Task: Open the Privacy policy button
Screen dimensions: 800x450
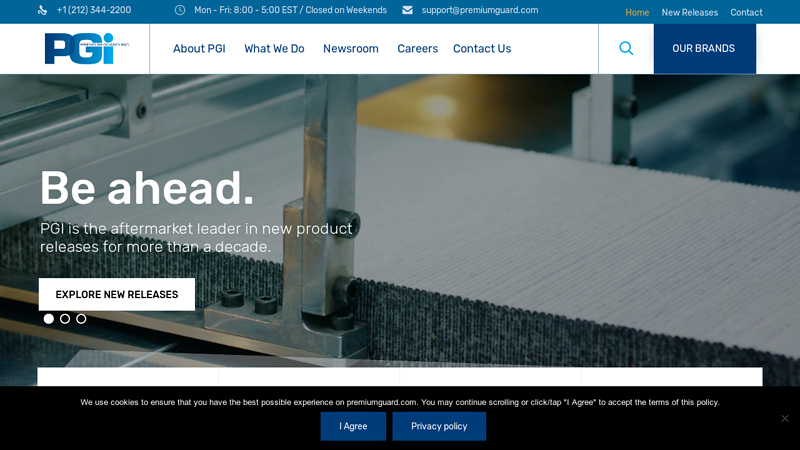Action: pos(439,426)
